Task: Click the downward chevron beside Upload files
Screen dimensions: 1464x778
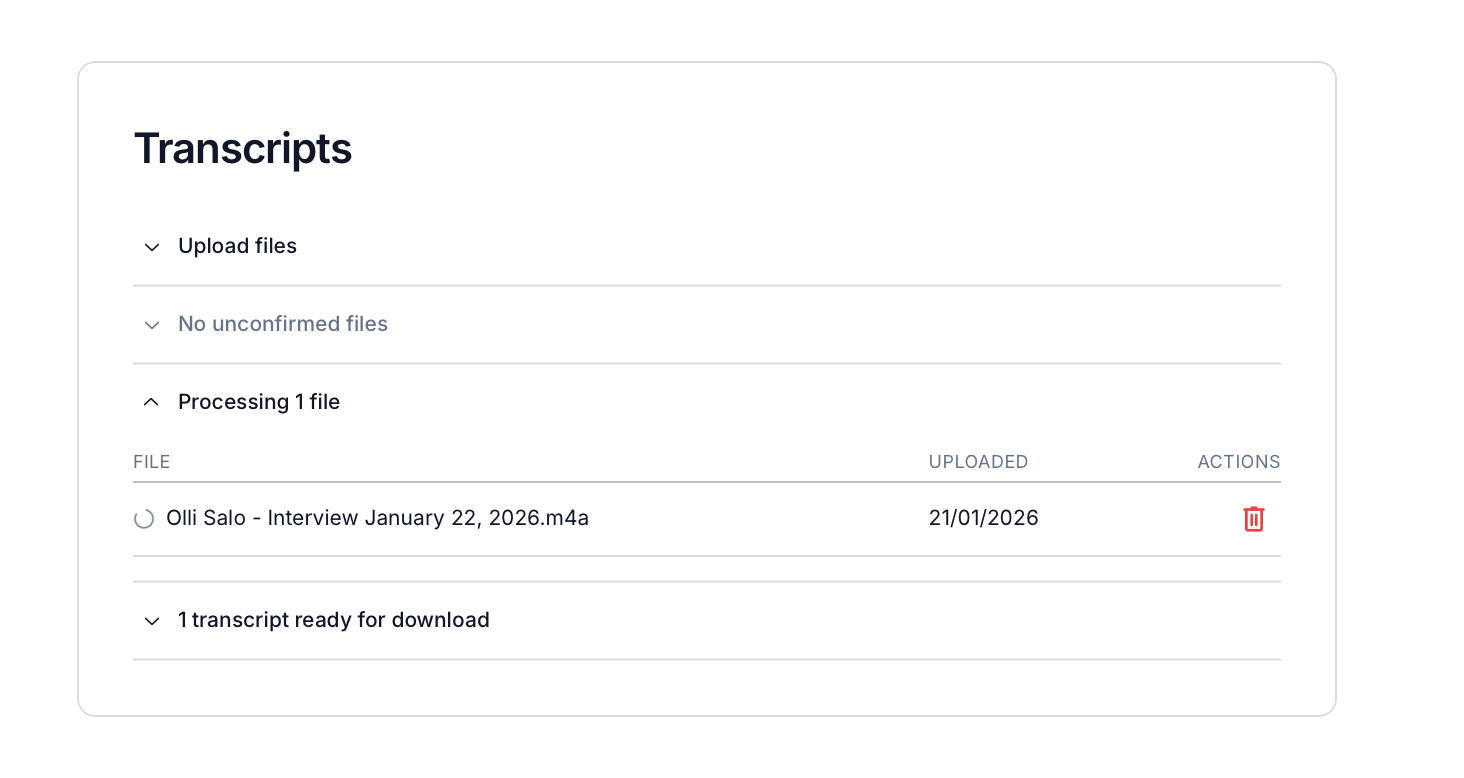Action: tap(151, 247)
